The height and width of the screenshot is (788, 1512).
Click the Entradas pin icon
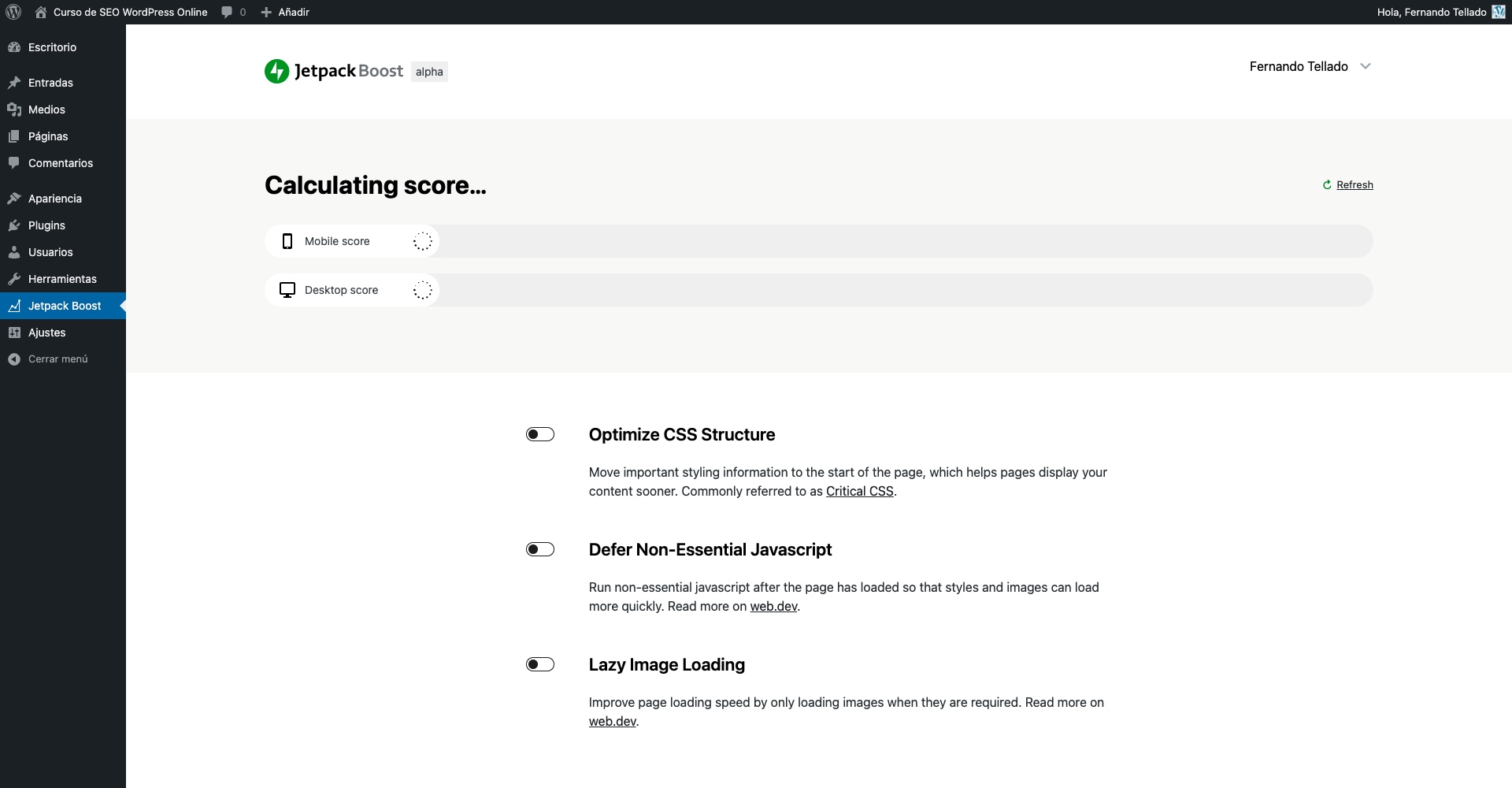14,83
